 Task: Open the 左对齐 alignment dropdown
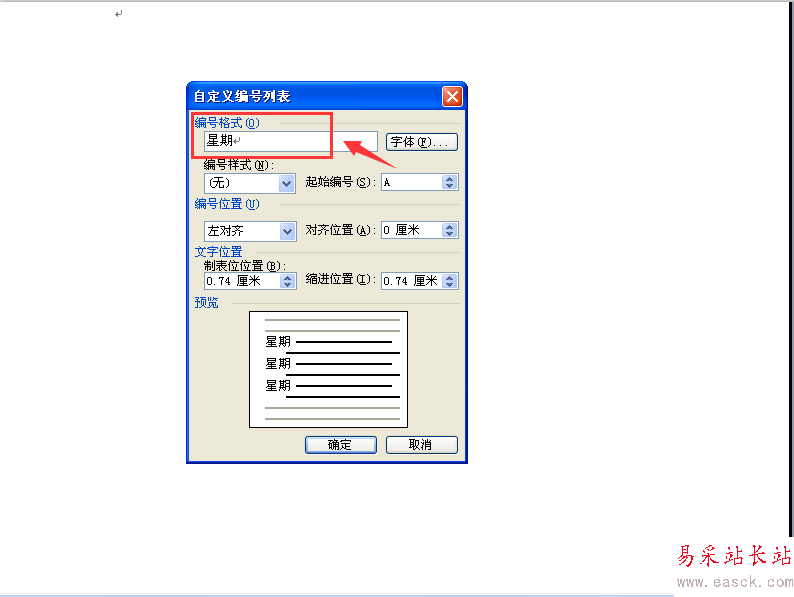(x=250, y=231)
